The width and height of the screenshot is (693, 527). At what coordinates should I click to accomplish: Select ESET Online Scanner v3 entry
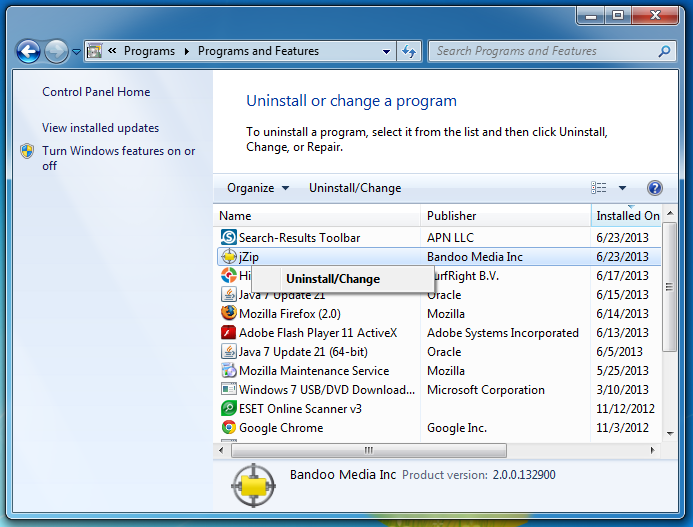tap(300, 409)
